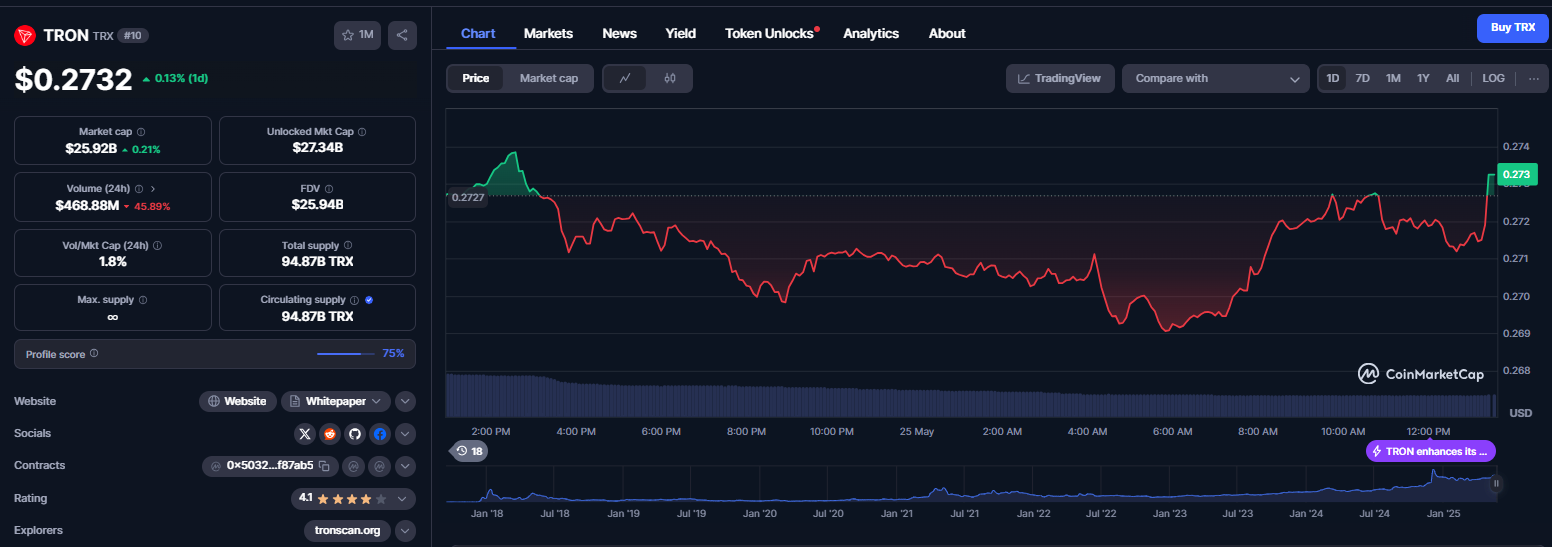Click the third contract chain icon

point(380,466)
